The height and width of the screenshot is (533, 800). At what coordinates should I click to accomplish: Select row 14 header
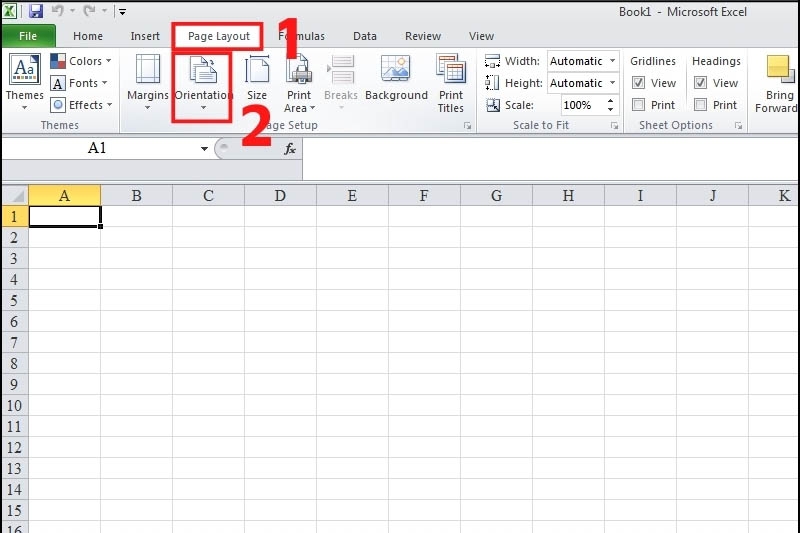point(14,490)
